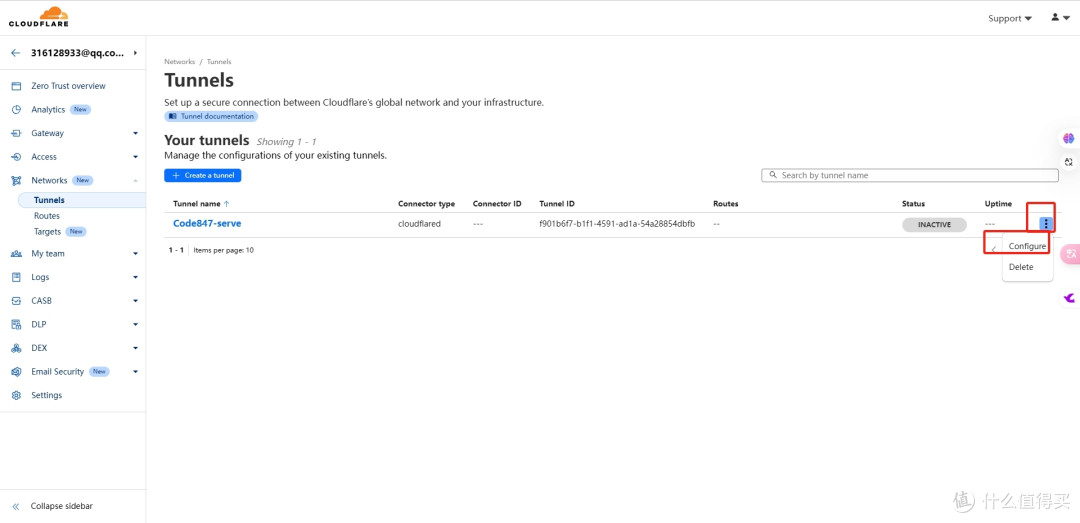Click the magnifier icon in the tunnel search box
1080x523 pixels.
coord(773,175)
